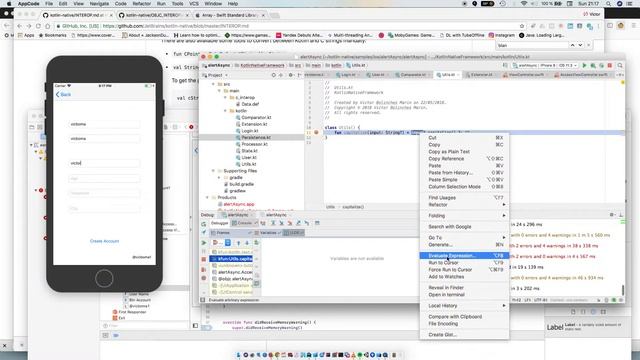Click browser reload icon
The image size is (640, 360).
(x=38, y=26)
